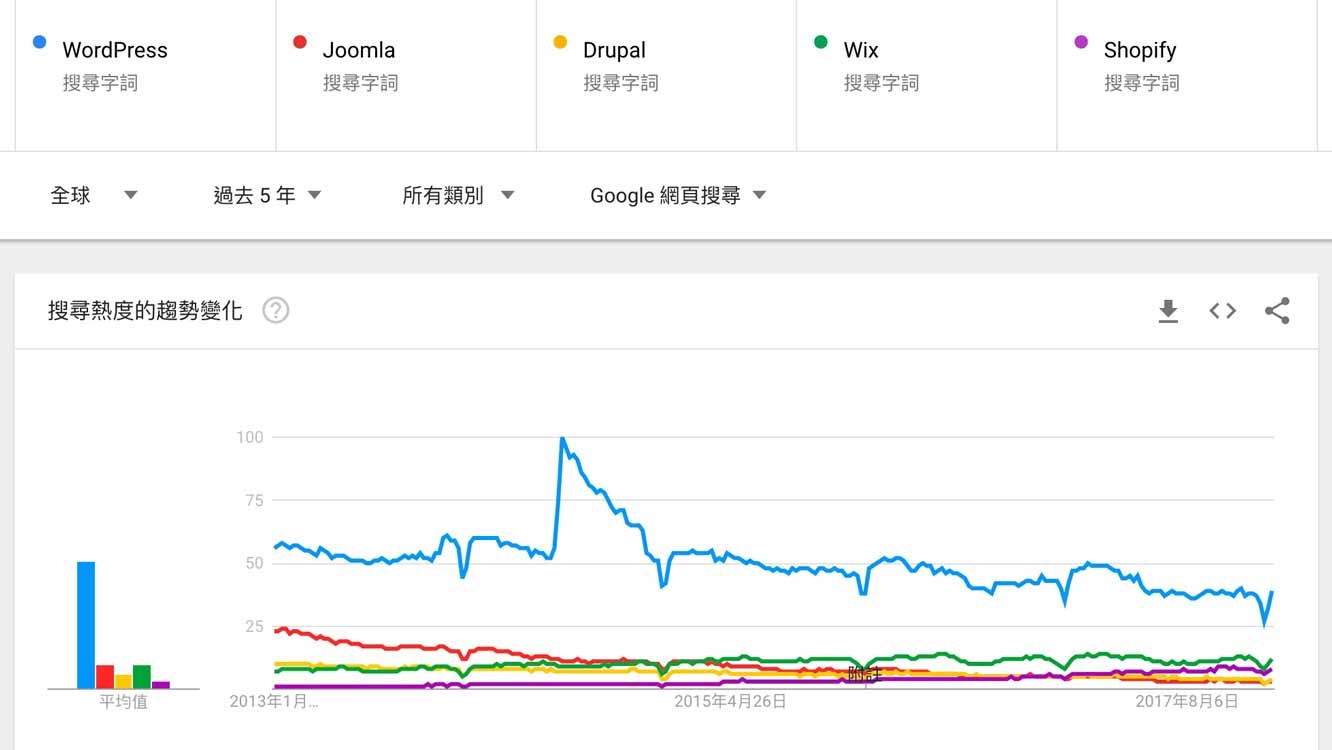Click the blue WordPress color dot
Viewport: 1332px width, 750px height.
point(40,42)
